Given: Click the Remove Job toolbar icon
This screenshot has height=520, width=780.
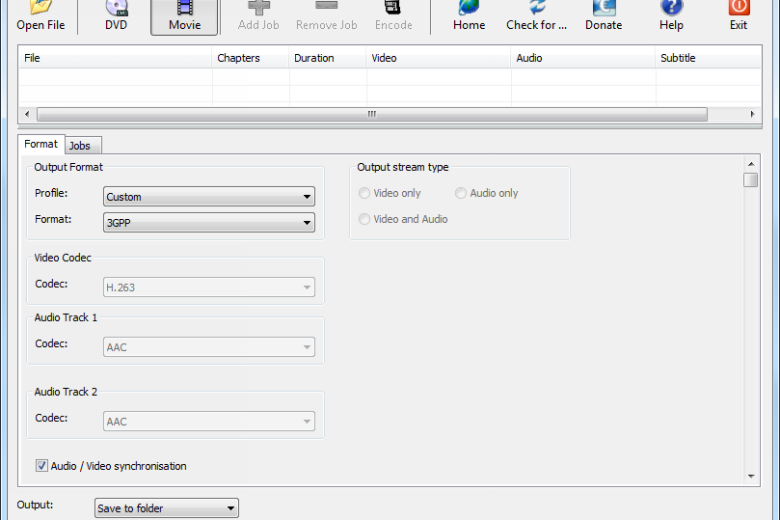Looking at the screenshot, I should (x=326, y=16).
